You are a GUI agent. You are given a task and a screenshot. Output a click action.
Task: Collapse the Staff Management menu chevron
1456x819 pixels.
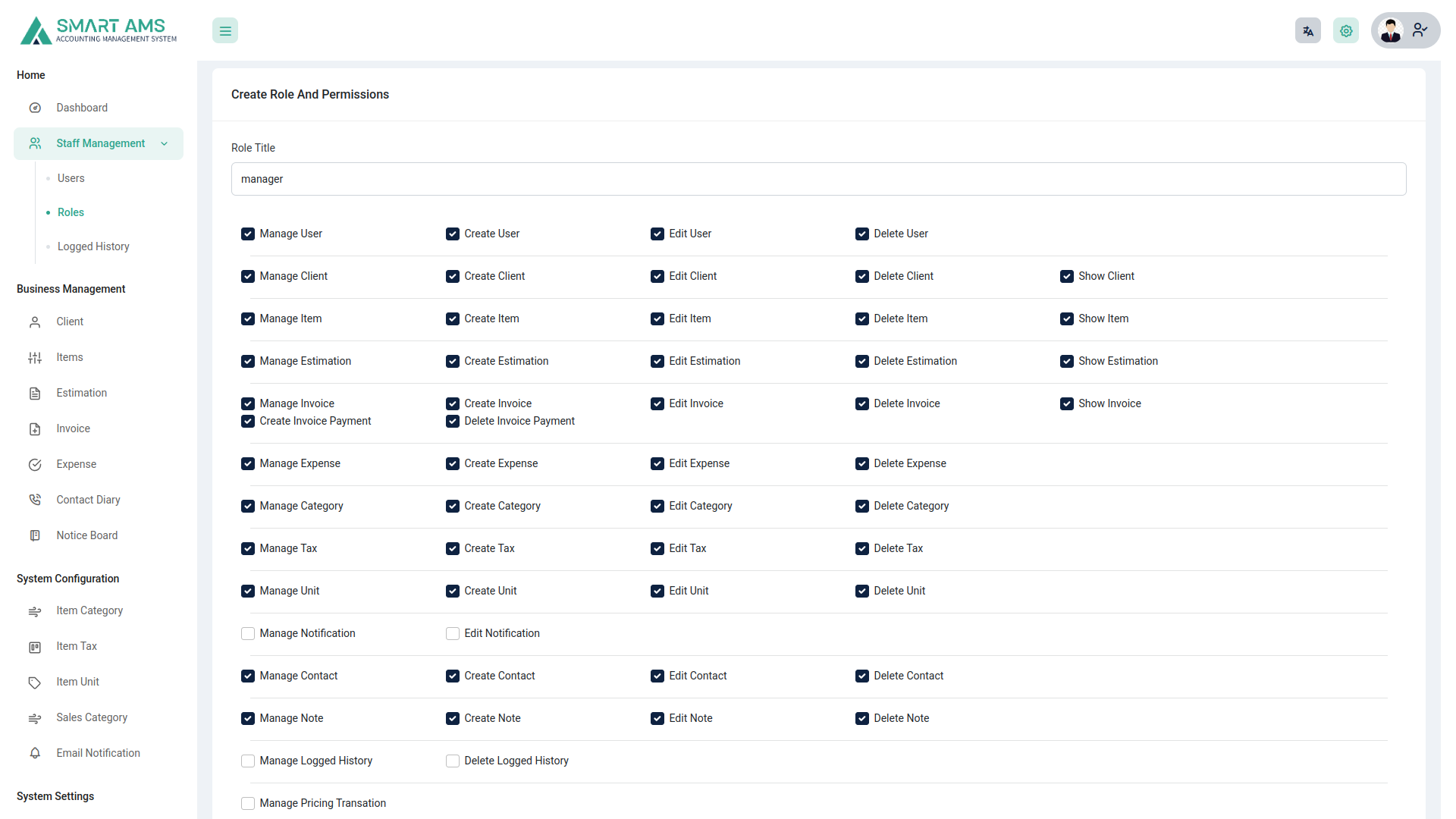pyautogui.click(x=164, y=143)
